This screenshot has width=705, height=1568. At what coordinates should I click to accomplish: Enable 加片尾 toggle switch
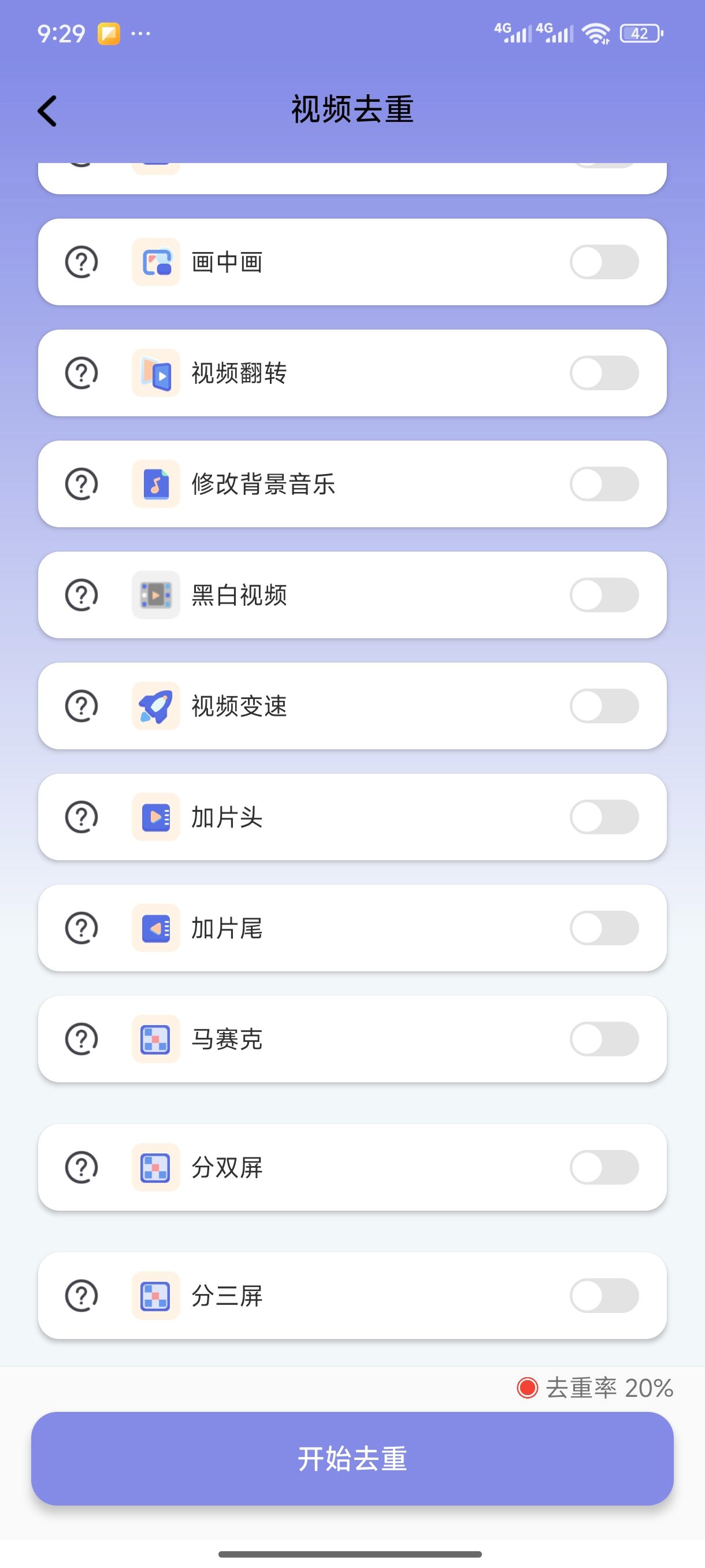click(603, 927)
